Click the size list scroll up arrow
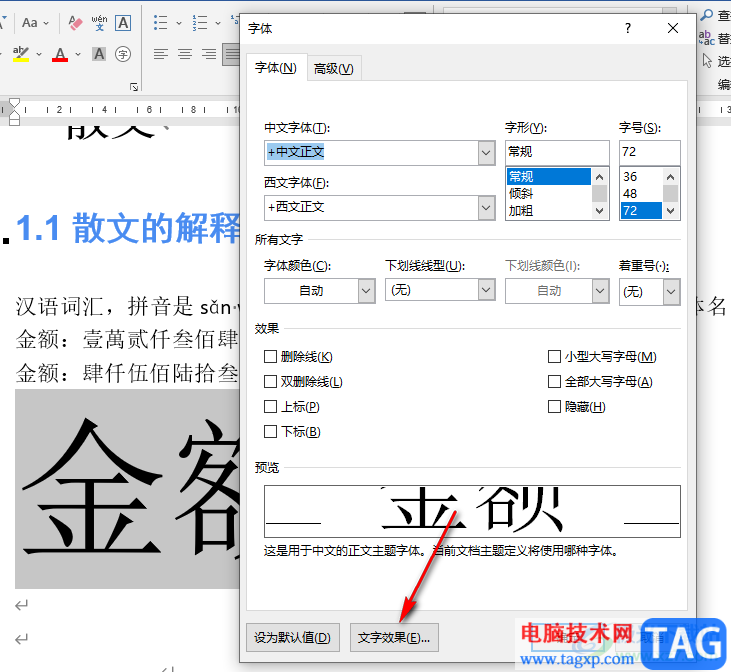The height and width of the screenshot is (672, 731). coord(670,177)
